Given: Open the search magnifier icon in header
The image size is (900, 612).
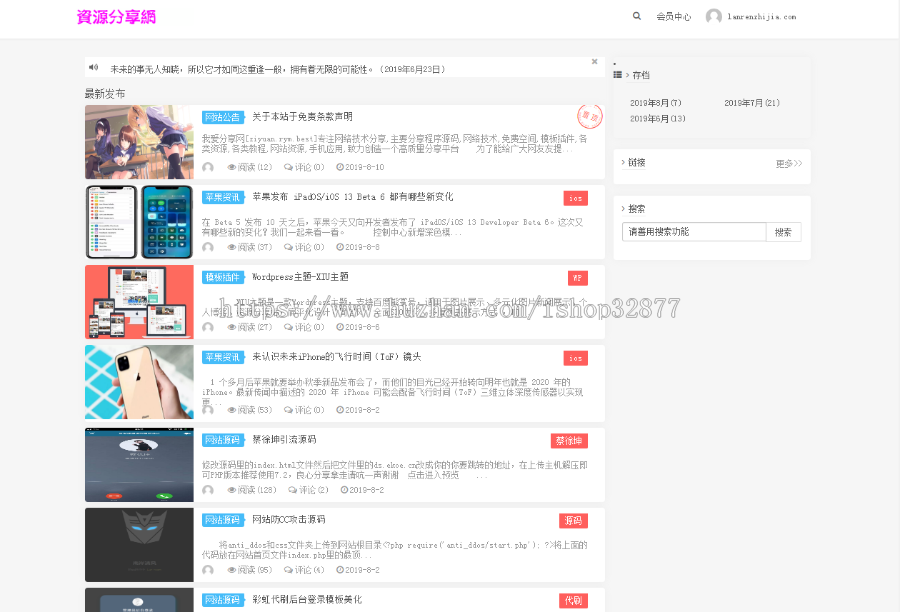Looking at the screenshot, I should pyautogui.click(x=637, y=16).
